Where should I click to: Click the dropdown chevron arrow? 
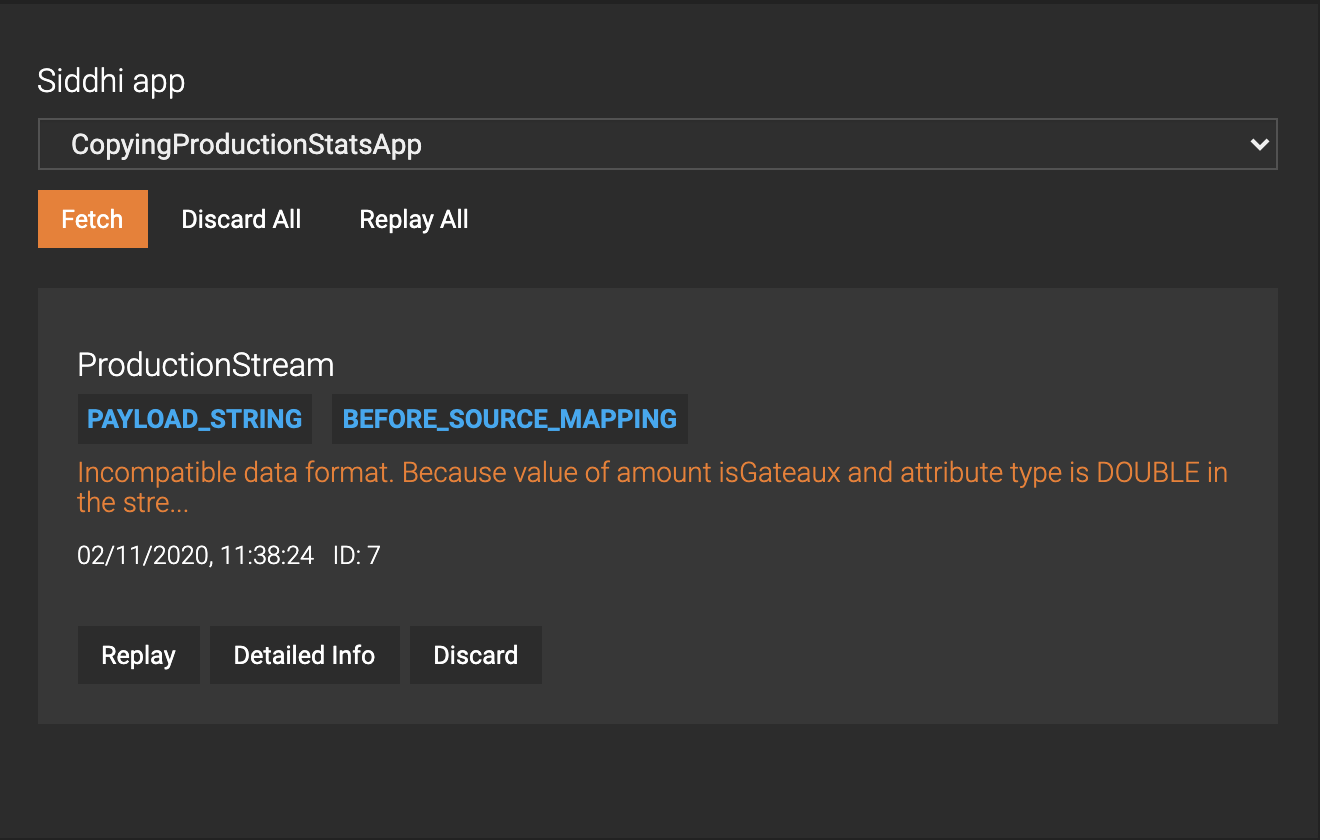coord(1259,145)
